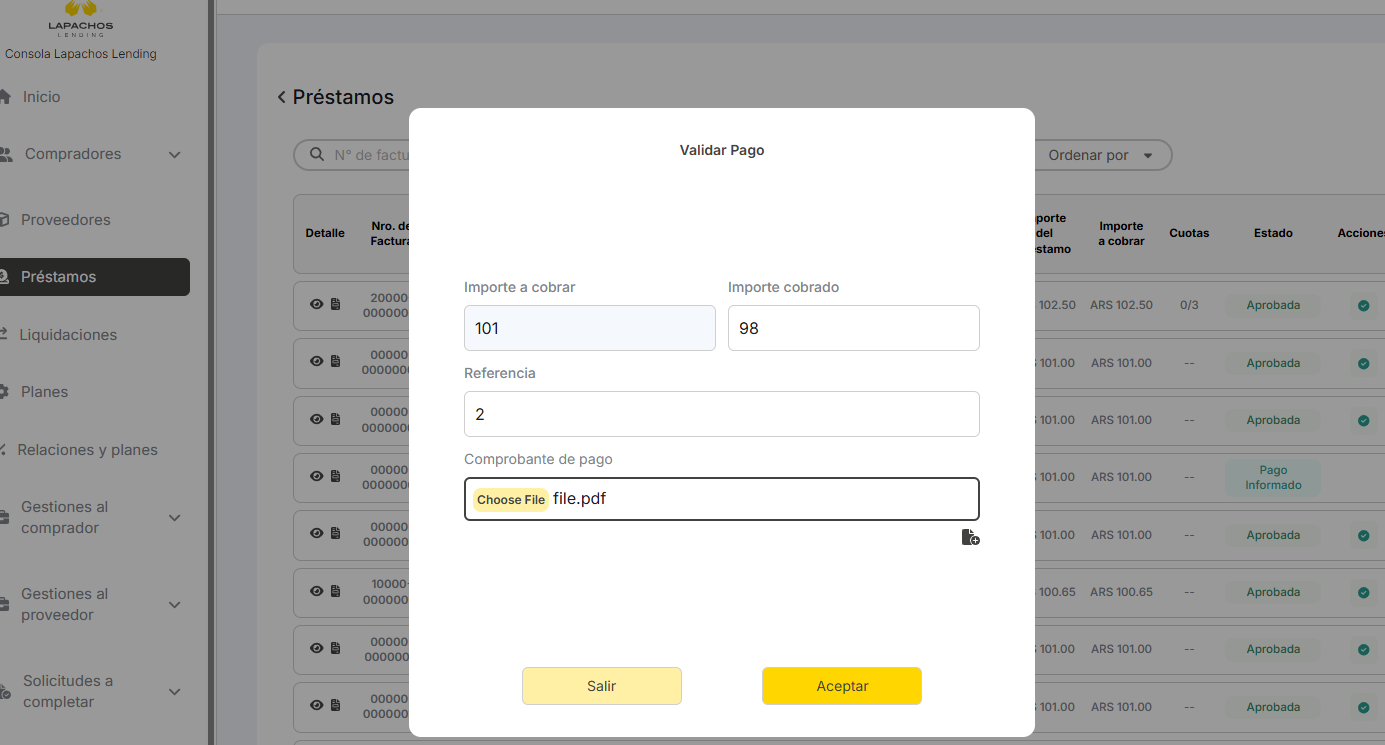
Task: Click the Inicio home icon in the sidebar
Action: [5, 97]
